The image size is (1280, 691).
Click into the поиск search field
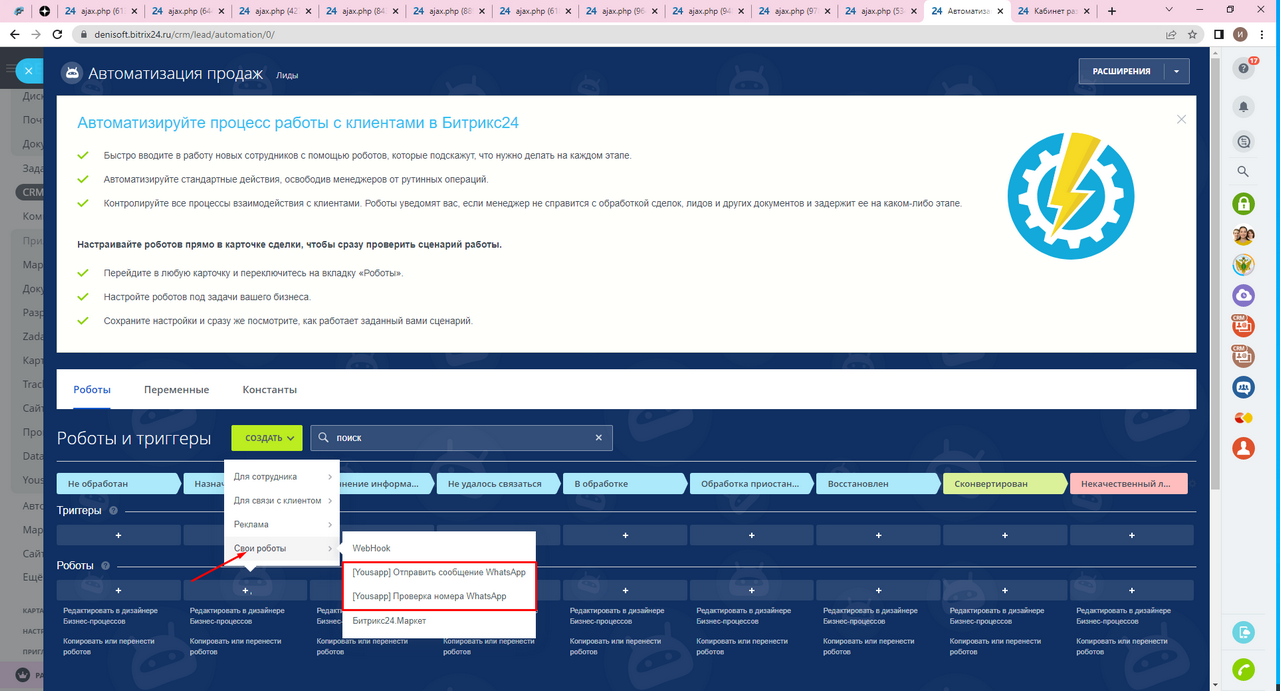point(460,438)
